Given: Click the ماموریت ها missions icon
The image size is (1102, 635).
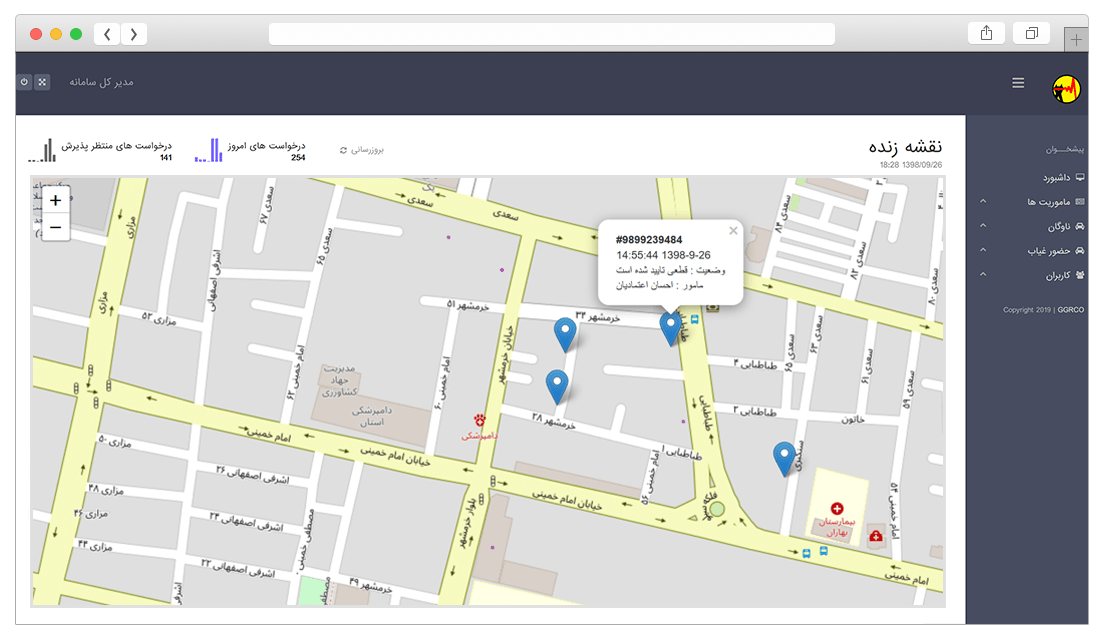Looking at the screenshot, I should click(1079, 201).
